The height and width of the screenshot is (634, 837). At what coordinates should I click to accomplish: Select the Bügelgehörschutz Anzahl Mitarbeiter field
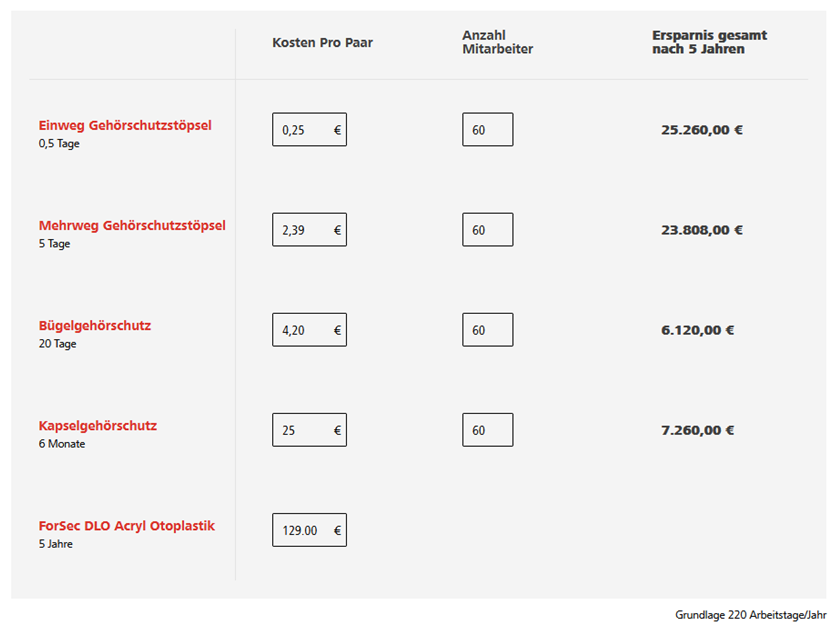click(487, 330)
